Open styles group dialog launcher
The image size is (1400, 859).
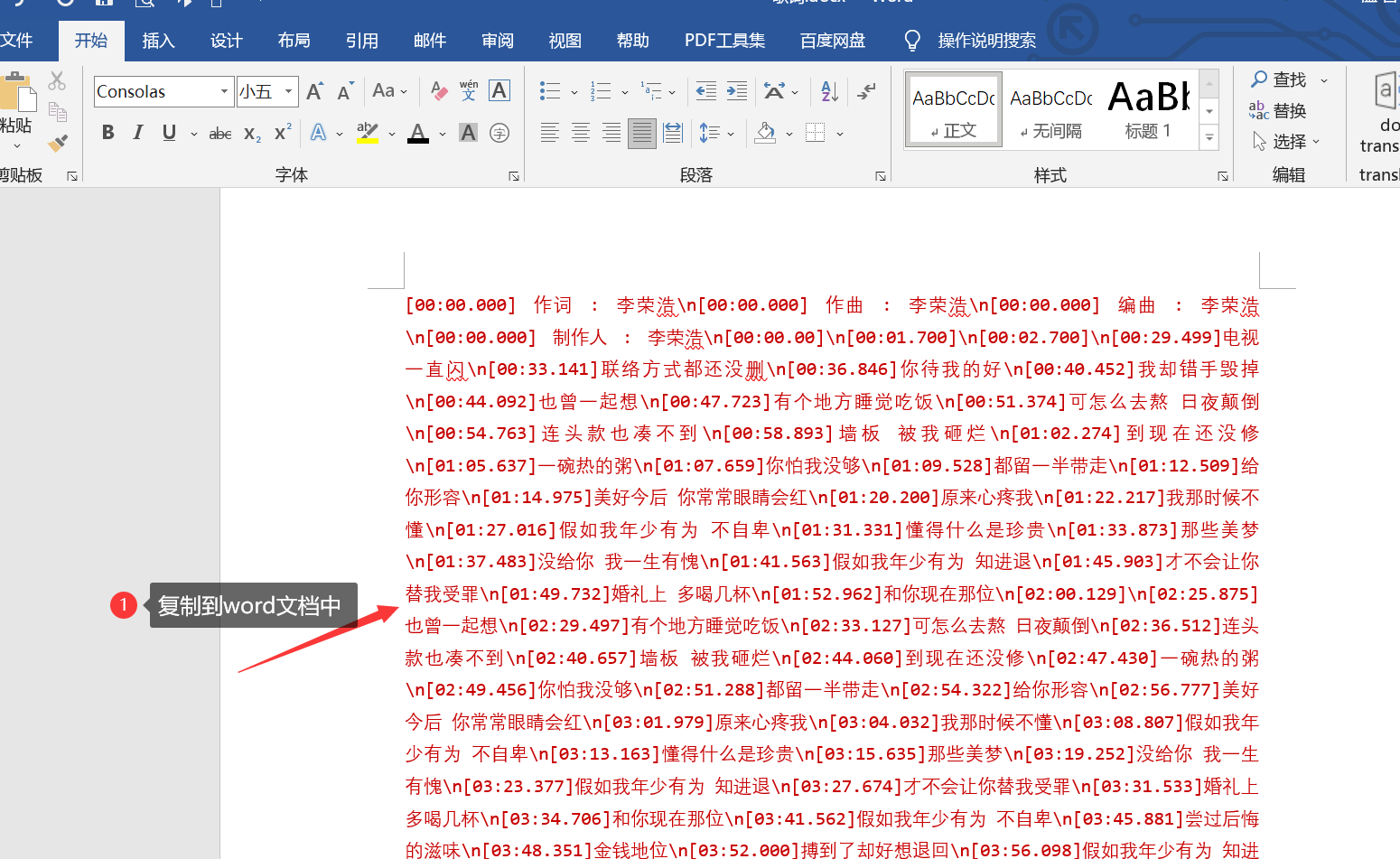(1223, 176)
